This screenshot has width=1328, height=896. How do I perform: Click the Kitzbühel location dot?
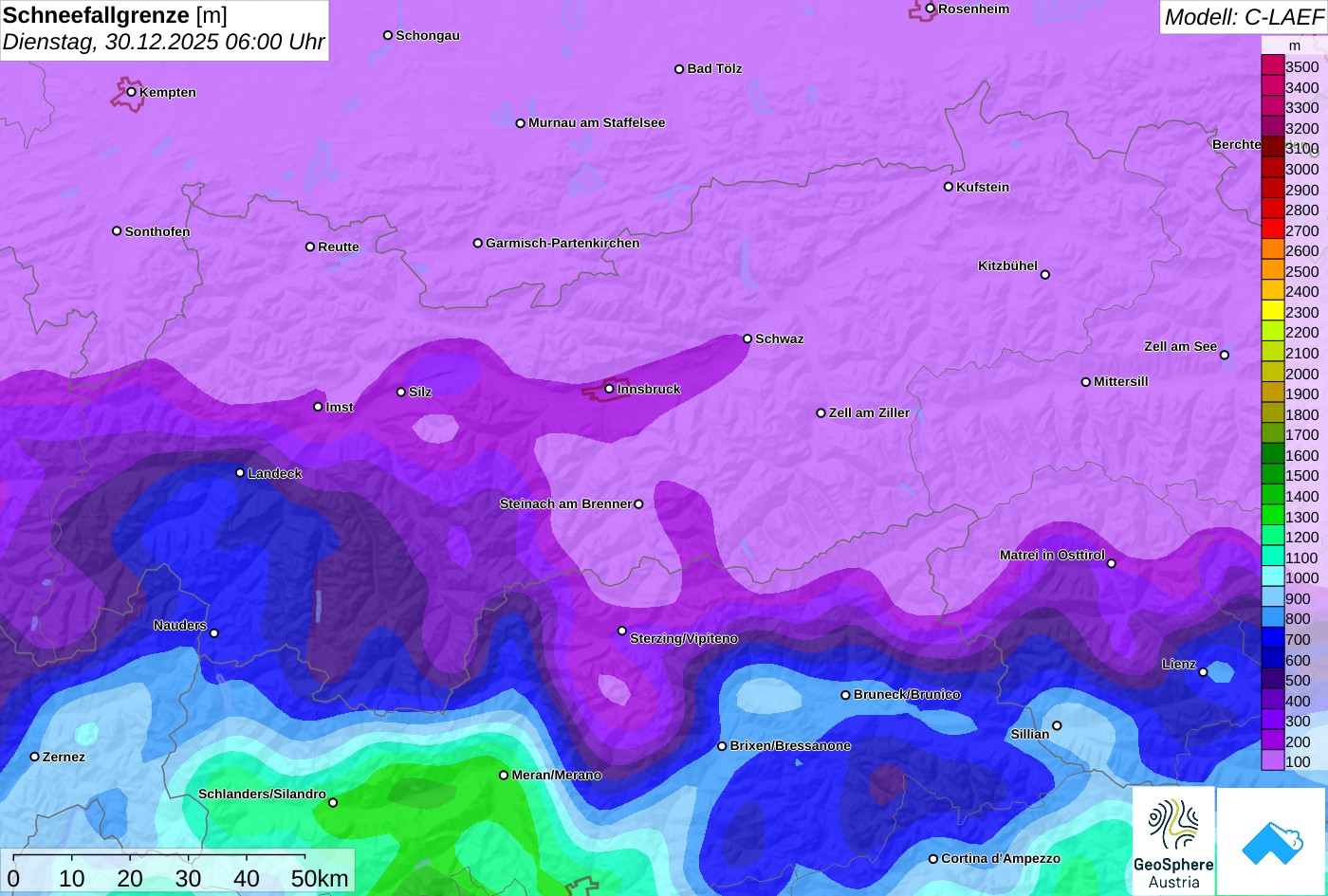tap(1045, 275)
